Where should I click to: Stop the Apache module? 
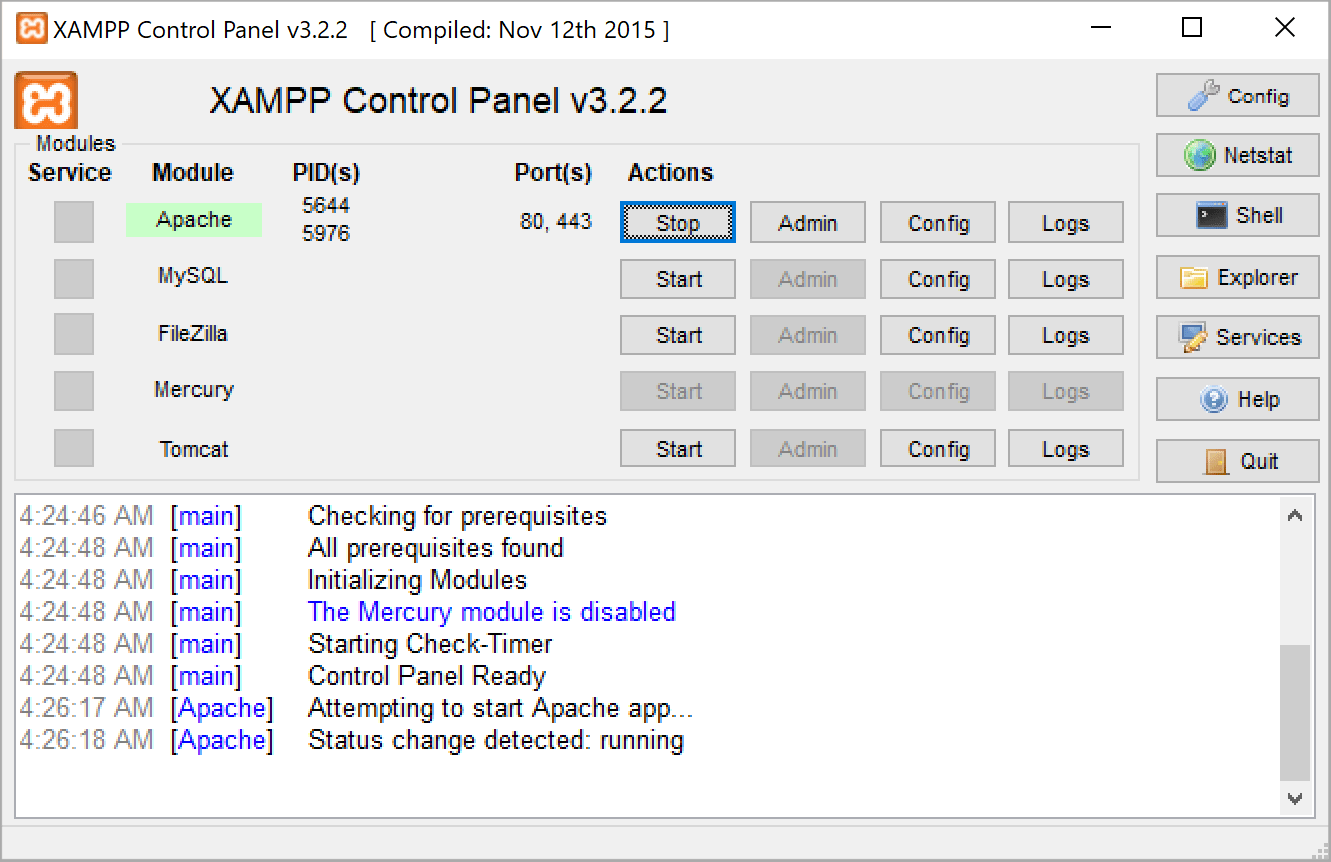(x=678, y=223)
